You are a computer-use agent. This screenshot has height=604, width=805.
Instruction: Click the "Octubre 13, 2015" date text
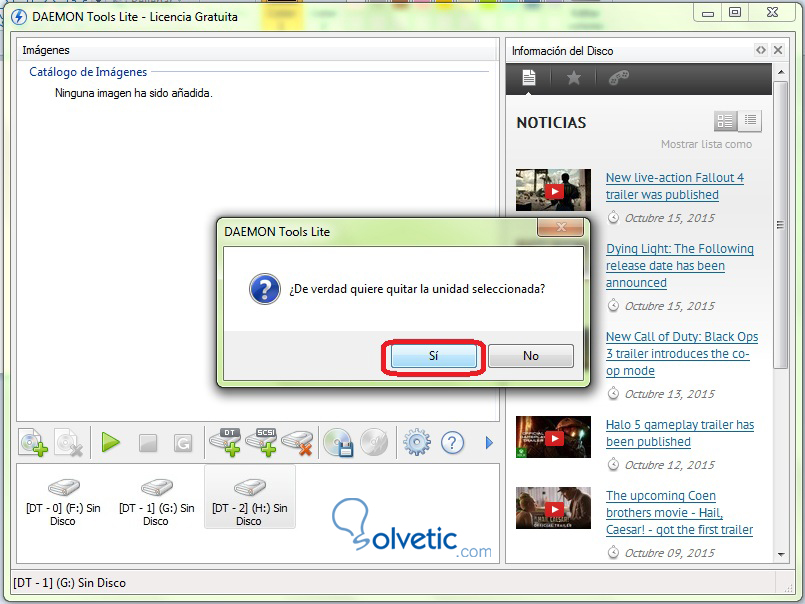[x=669, y=394]
